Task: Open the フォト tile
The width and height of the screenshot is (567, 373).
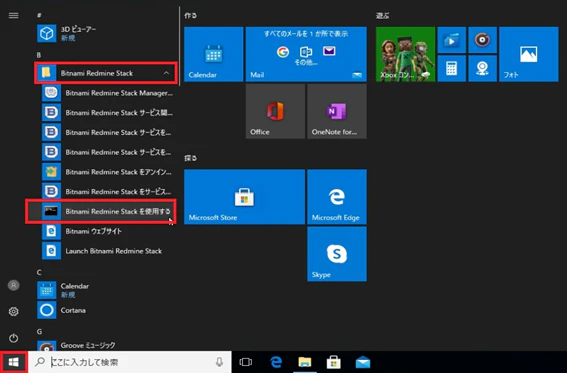Action: (x=529, y=54)
